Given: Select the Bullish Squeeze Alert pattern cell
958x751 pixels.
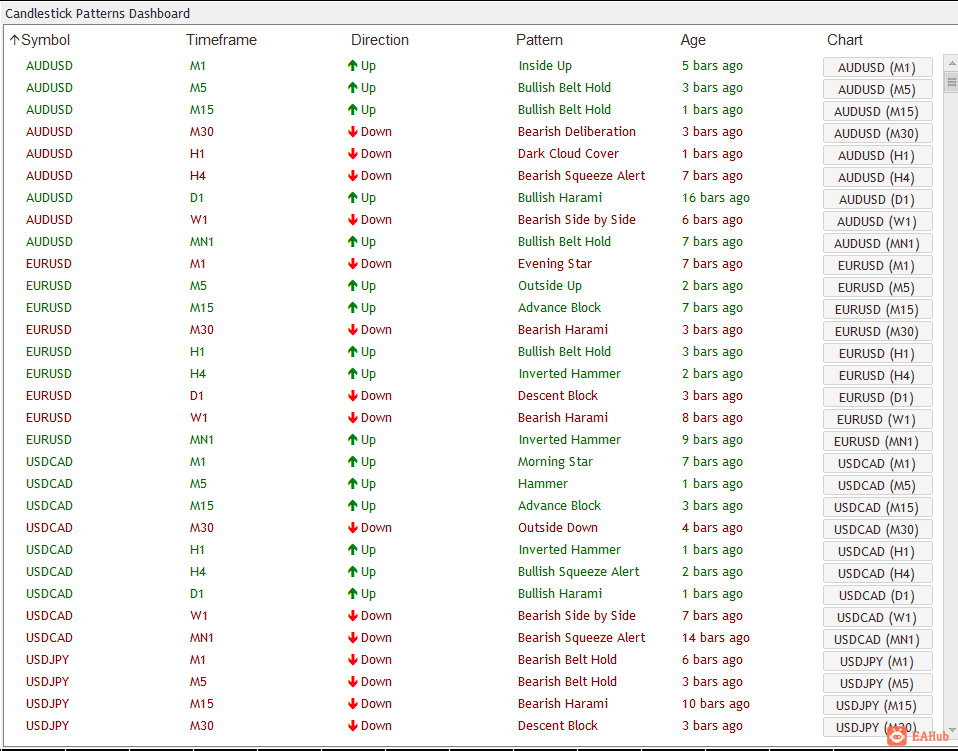Looking at the screenshot, I should [579, 572].
